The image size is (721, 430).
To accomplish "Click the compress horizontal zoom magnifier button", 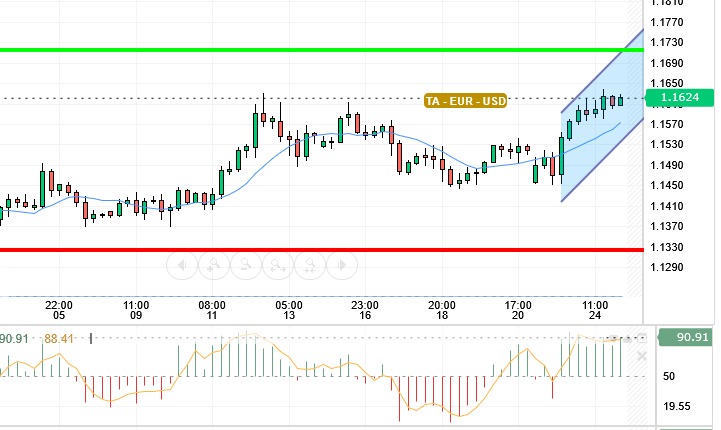I will click(310, 265).
